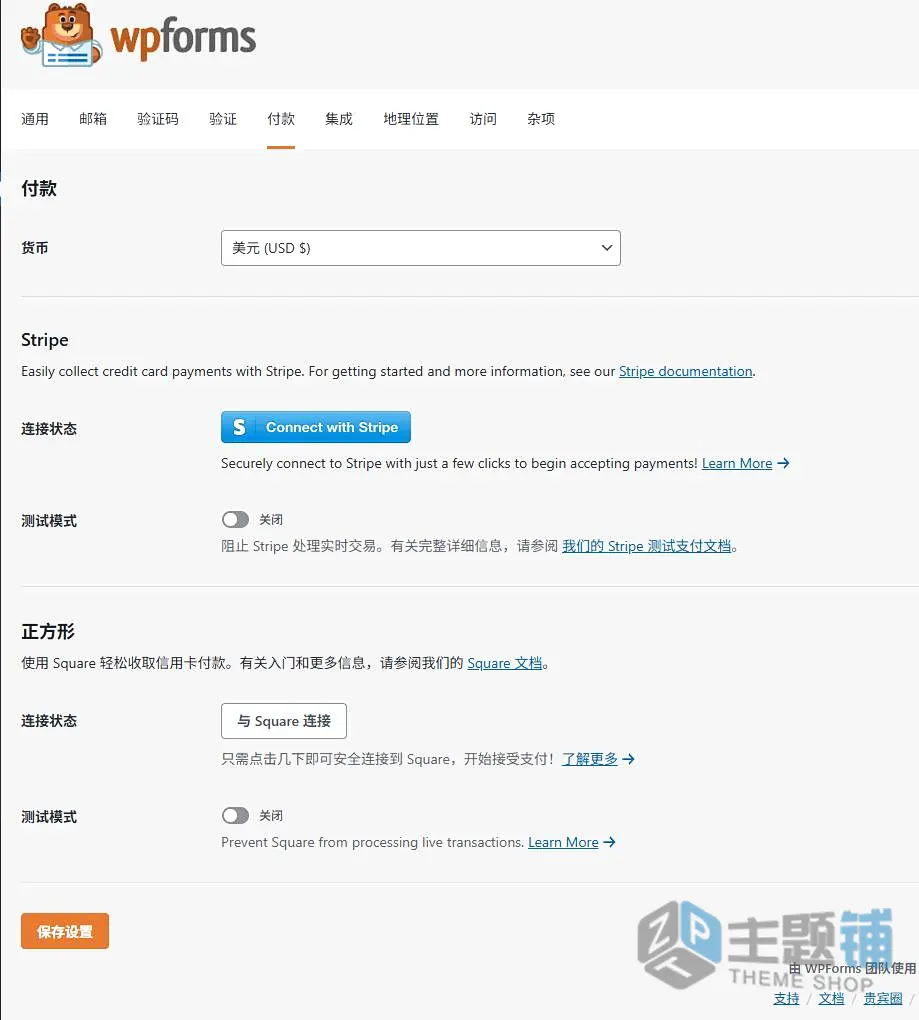This screenshot has height=1020, width=919.
Task: Click 关闭 label beside Stripe test toggle
Action: pyautogui.click(x=271, y=520)
